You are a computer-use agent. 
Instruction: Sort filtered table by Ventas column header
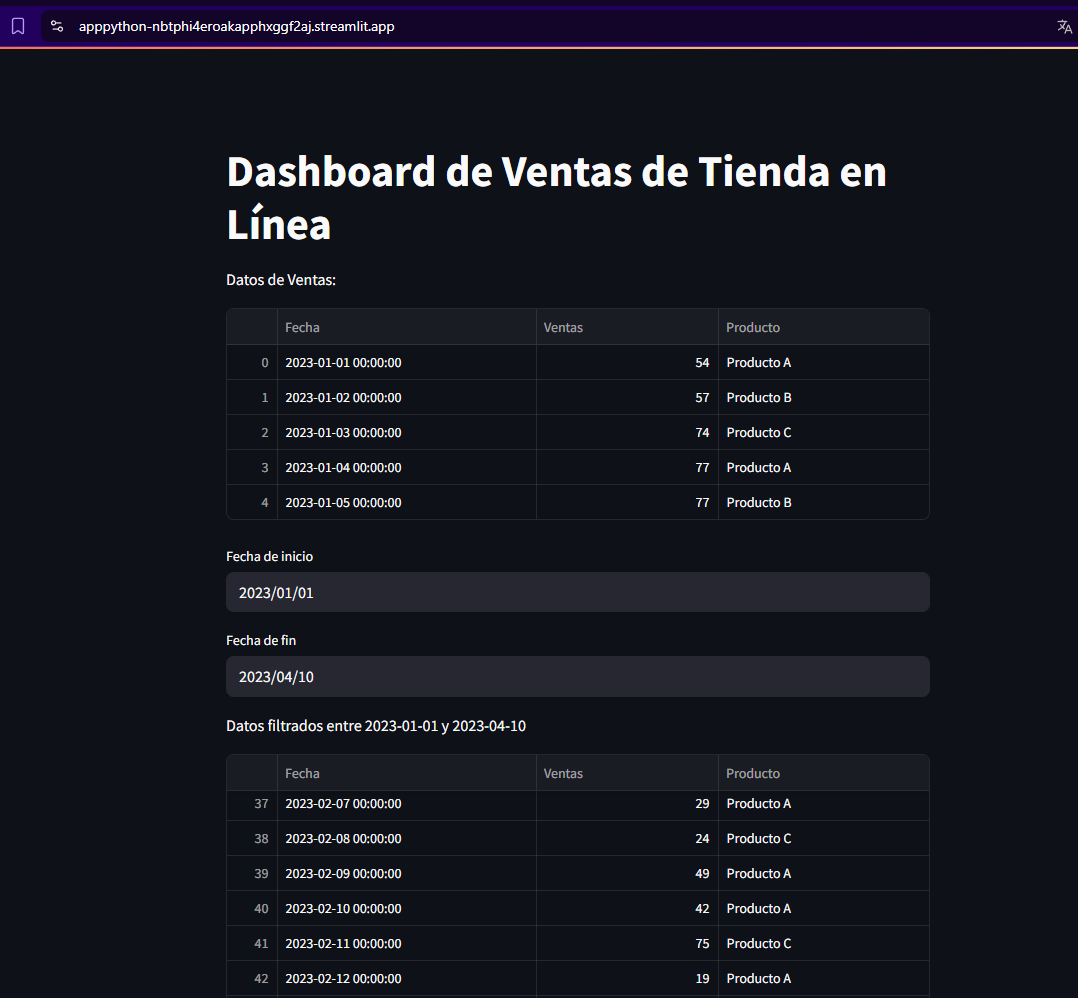627,773
